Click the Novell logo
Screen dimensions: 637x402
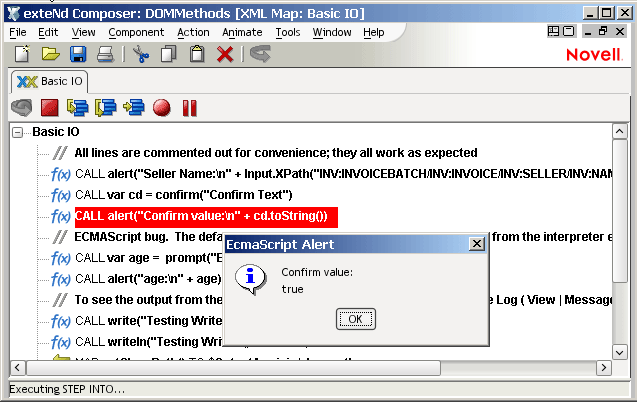[594, 54]
